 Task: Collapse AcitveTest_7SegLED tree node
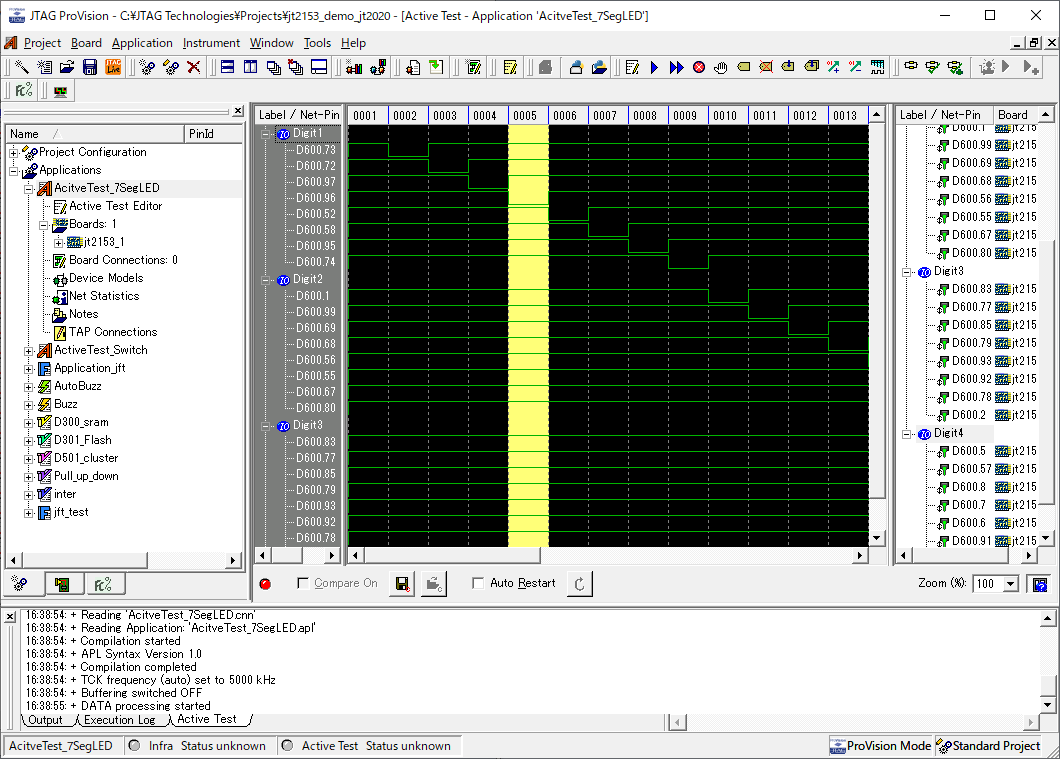click(x=28, y=189)
